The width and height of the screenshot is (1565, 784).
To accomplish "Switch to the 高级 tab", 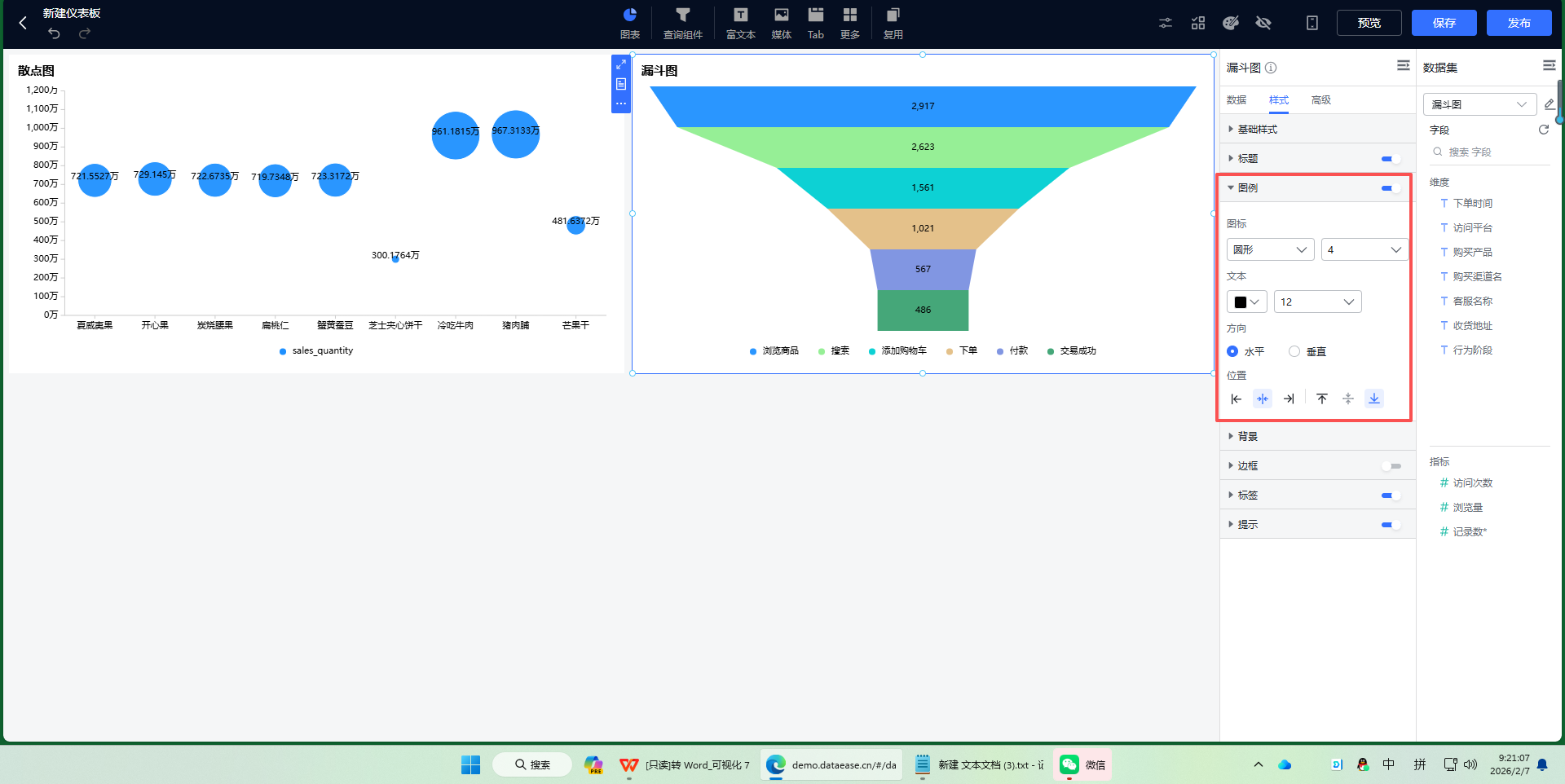I will pyautogui.click(x=1321, y=100).
